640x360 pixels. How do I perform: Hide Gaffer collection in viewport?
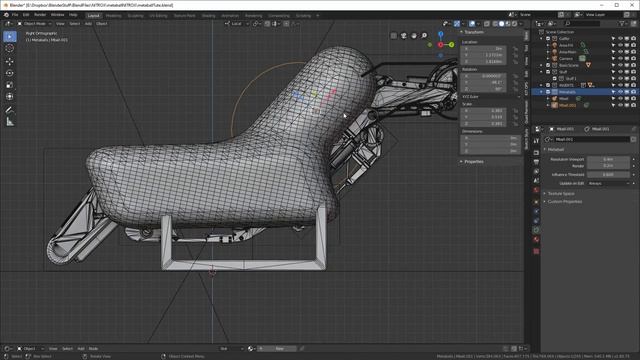(x=620, y=39)
